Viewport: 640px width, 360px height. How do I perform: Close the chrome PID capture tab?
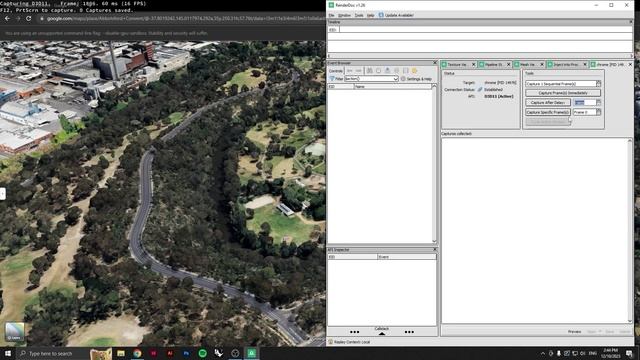(x=630, y=64)
